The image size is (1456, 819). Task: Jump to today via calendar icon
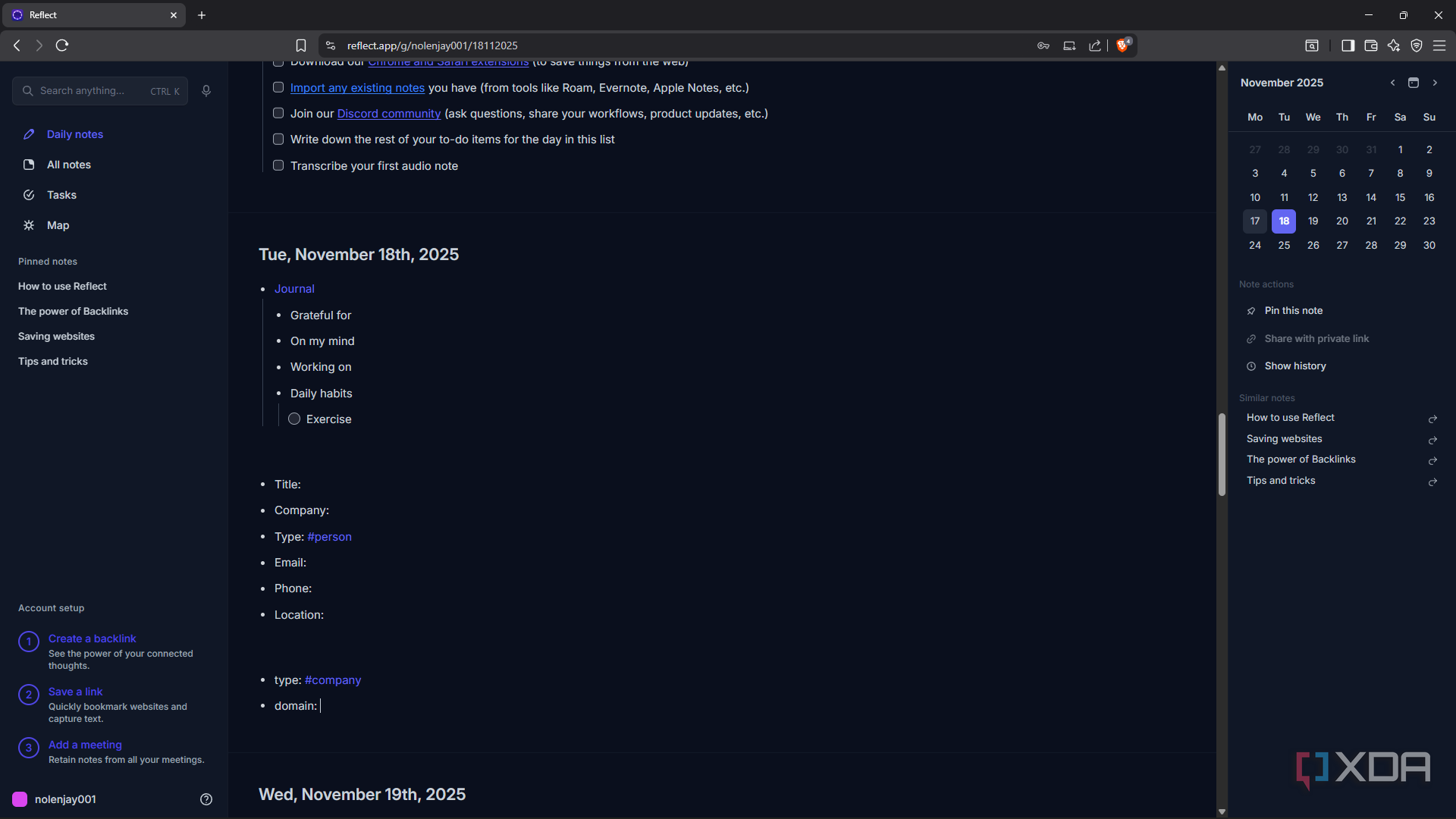click(1414, 83)
